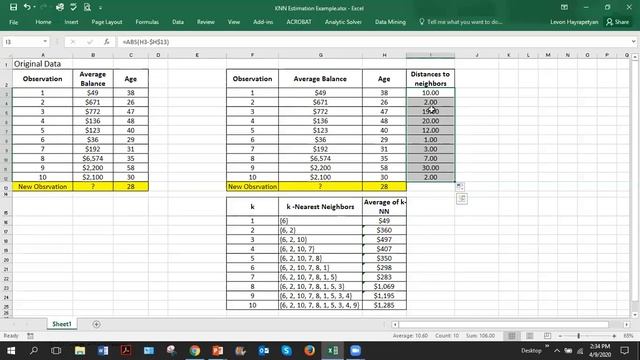Image resolution: width=640 pixels, height=360 pixels.
Task: Switch to the Insert ribbon tab
Action: click(71, 22)
